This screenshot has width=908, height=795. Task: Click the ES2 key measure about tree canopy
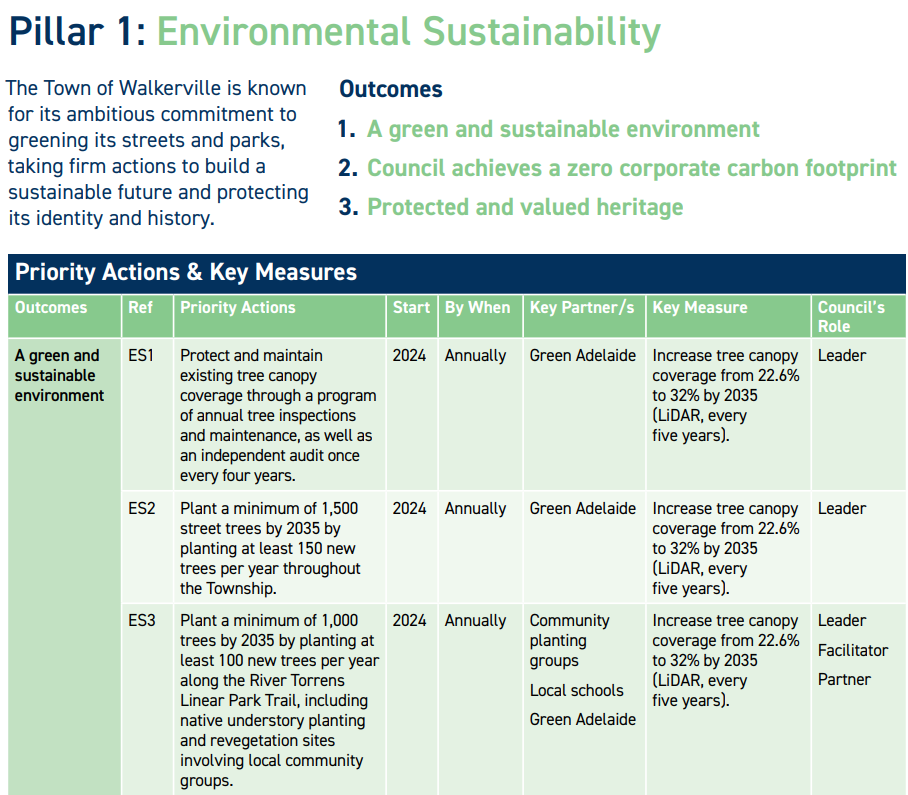point(726,548)
